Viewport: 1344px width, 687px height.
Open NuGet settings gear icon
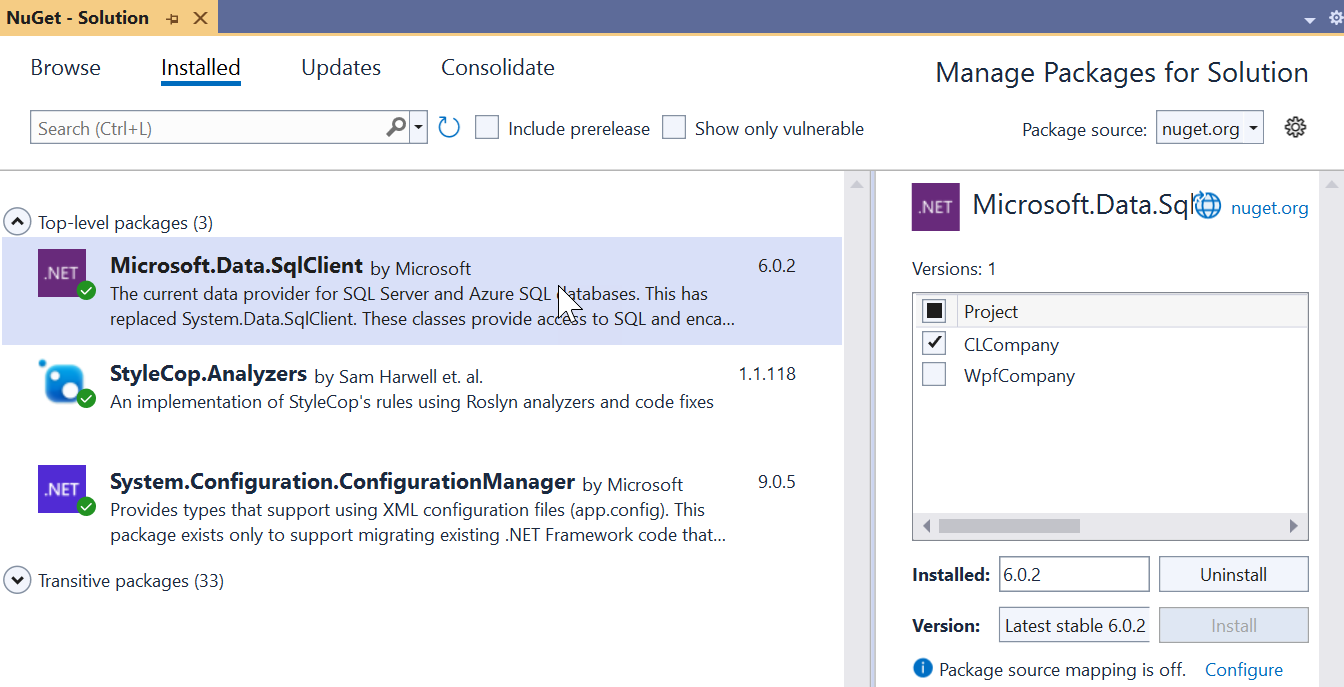(1295, 128)
